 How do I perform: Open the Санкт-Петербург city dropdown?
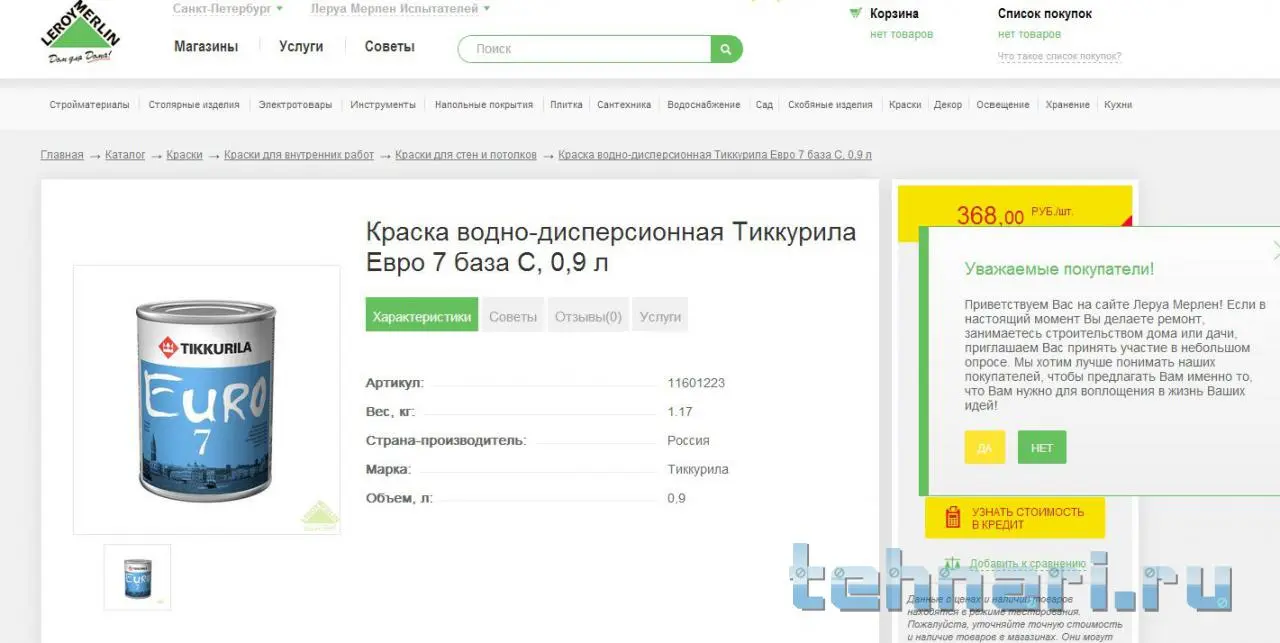point(227,9)
